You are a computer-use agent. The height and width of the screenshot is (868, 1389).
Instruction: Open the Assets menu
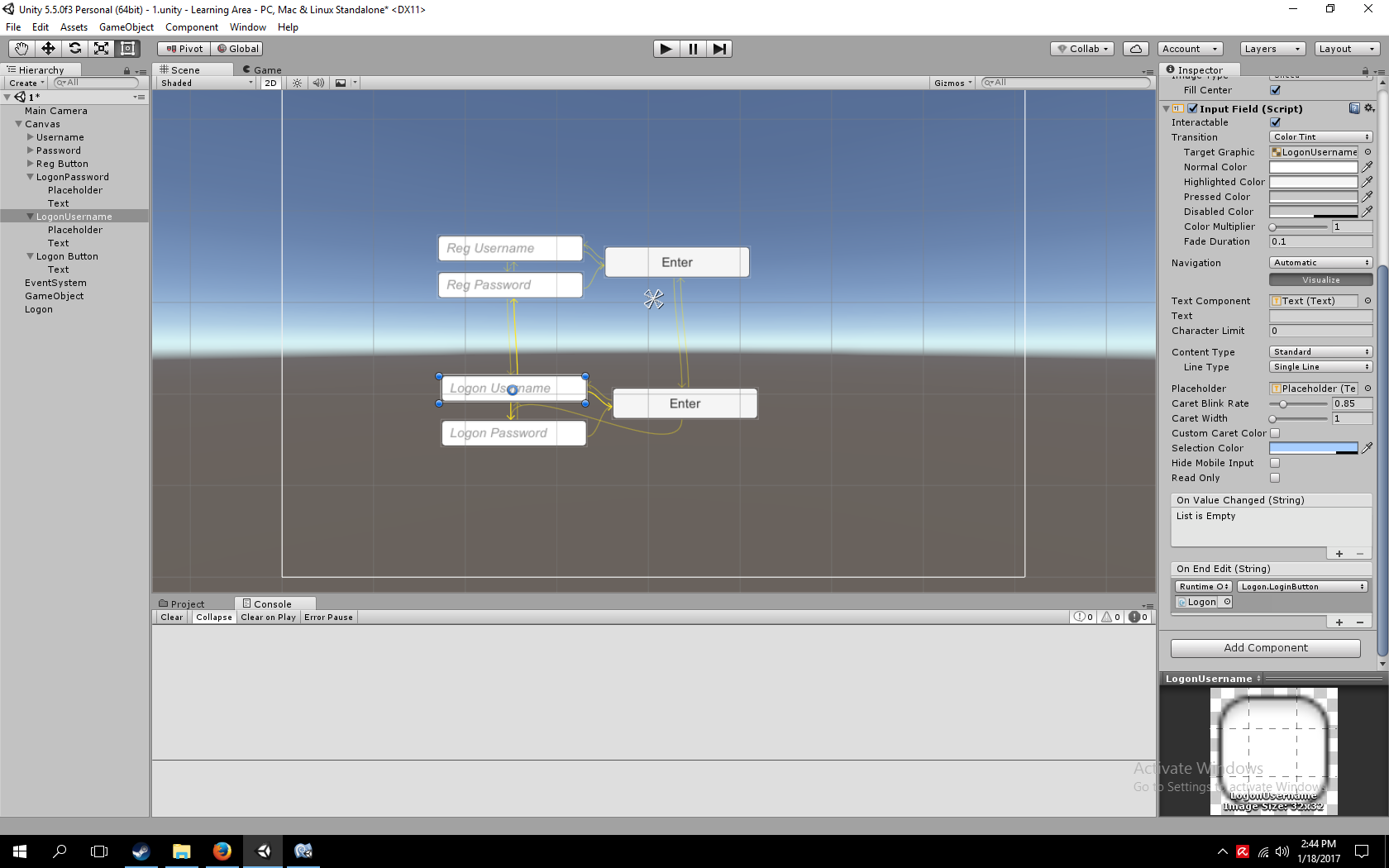(74, 27)
